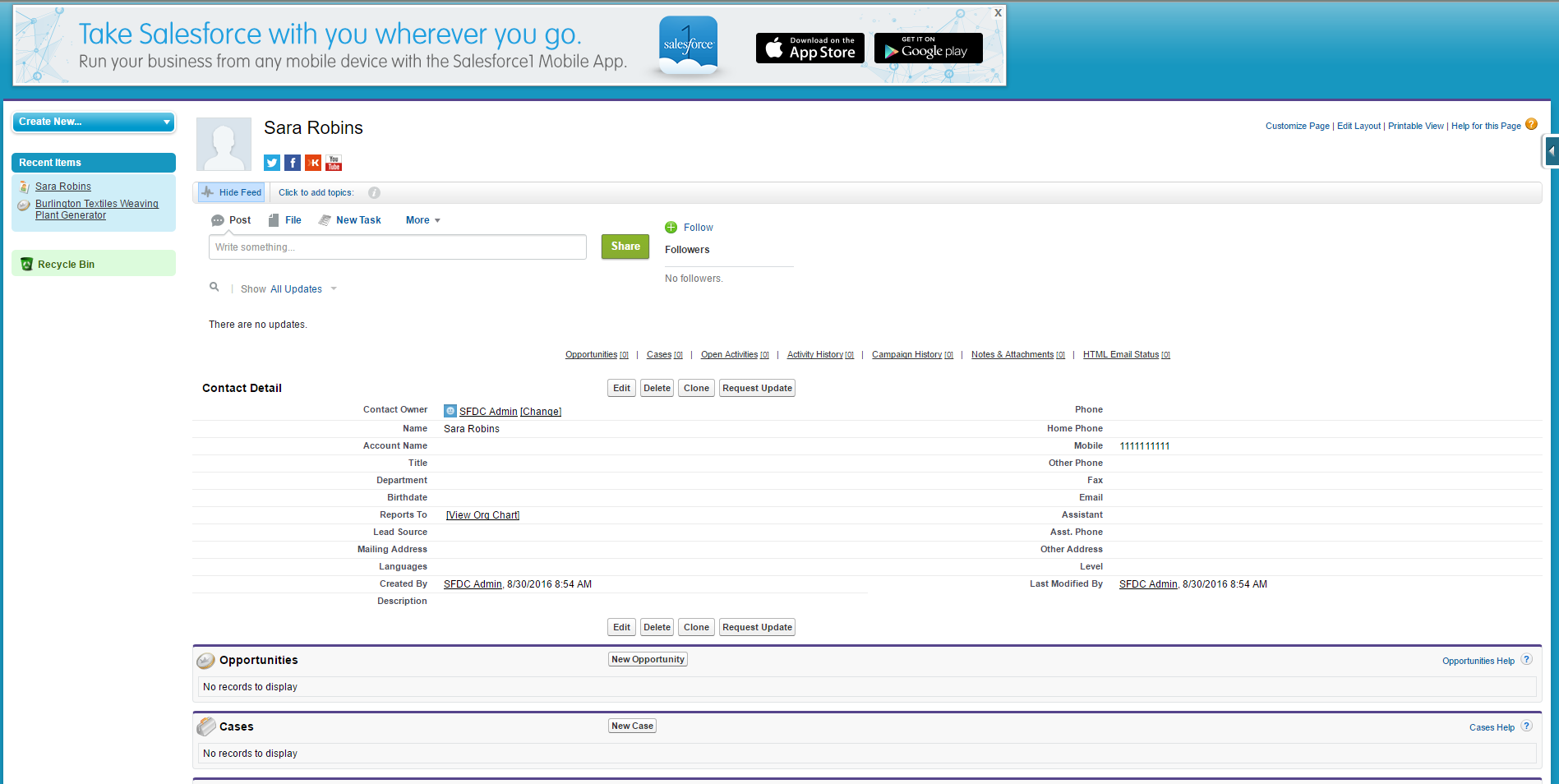Viewport: 1559px width, 784px height.
Task: Open Klout social profile icon
Action: [313, 163]
